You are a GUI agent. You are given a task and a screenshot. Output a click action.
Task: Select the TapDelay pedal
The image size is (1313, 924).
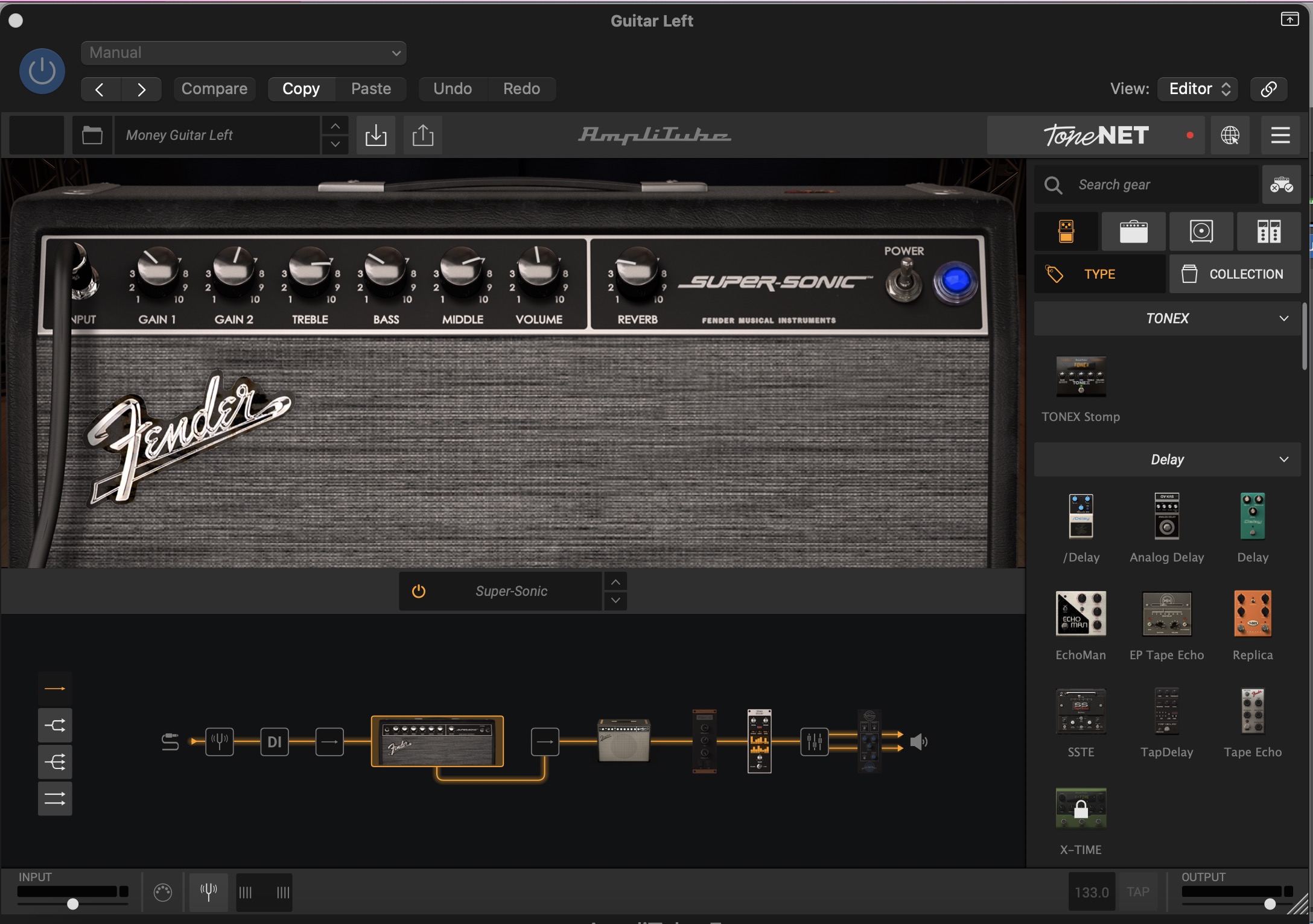pyautogui.click(x=1166, y=711)
